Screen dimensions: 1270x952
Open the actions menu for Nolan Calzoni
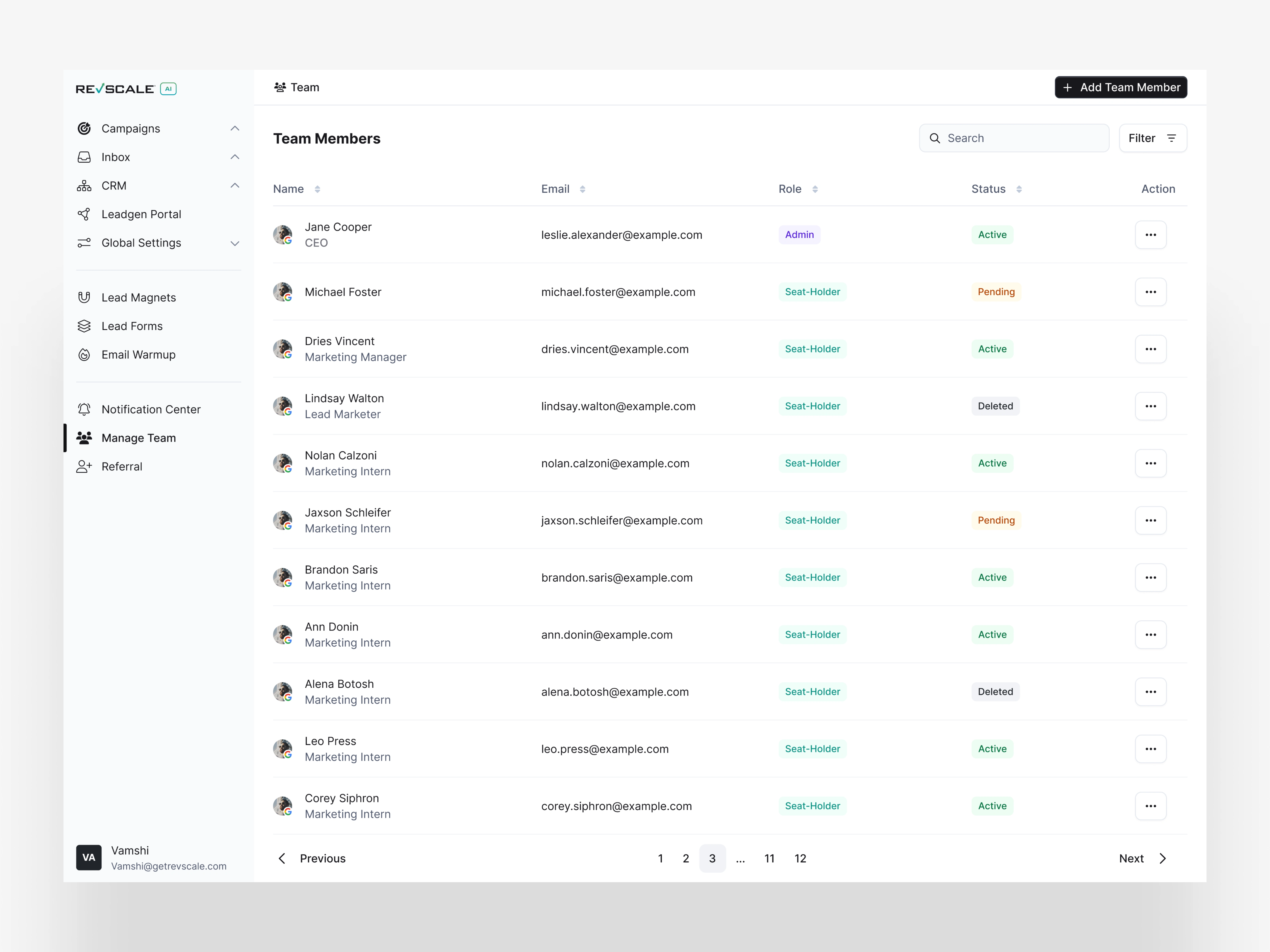pyautogui.click(x=1151, y=463)
